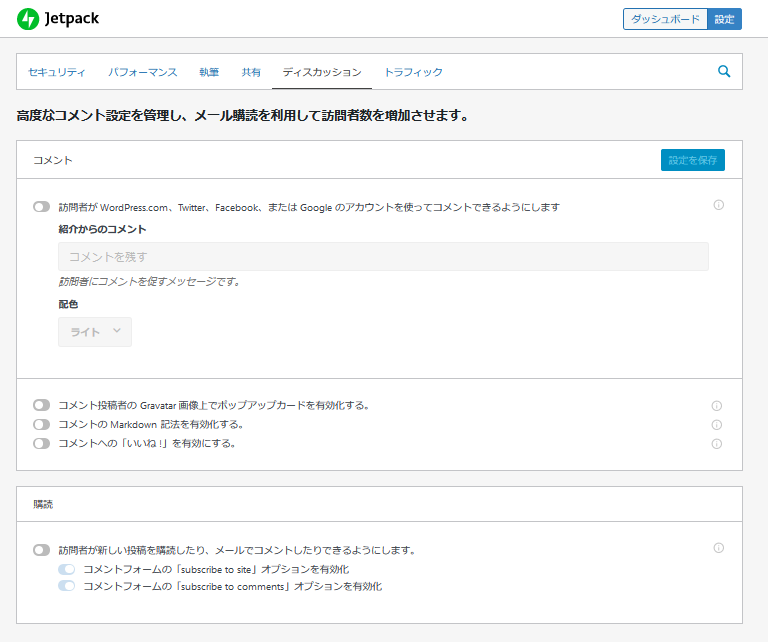Toggle Gravatar popup card on comments
Image resolution: width=768 pixels, height=642 pixels.
tap(41, 405)
